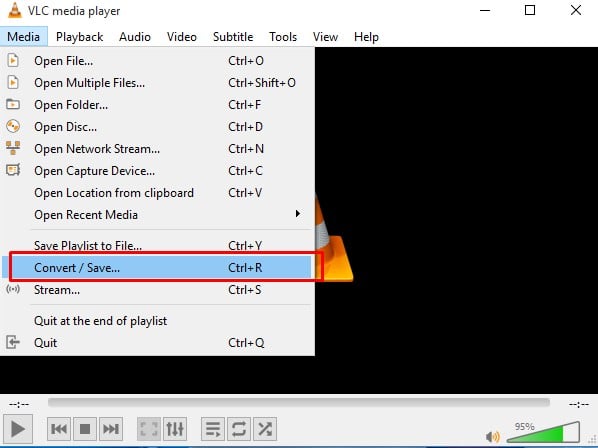The width and height of the screenshot is (598, 448).
Task: Choose Quit from Media menu
Action: click(x=157, y=343)
